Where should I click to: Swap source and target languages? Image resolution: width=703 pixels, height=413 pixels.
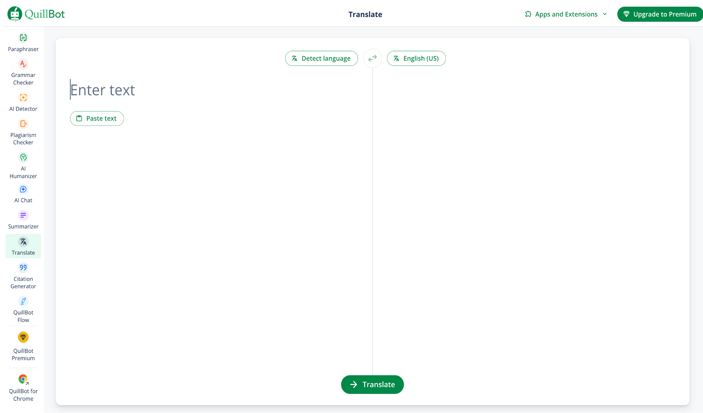372,58
